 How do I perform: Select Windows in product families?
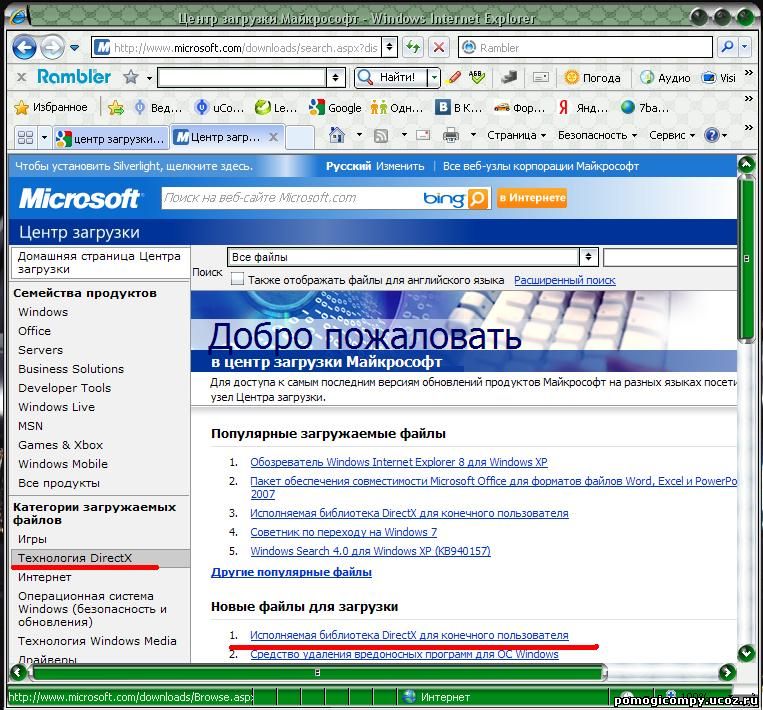(x=43, y=312)
